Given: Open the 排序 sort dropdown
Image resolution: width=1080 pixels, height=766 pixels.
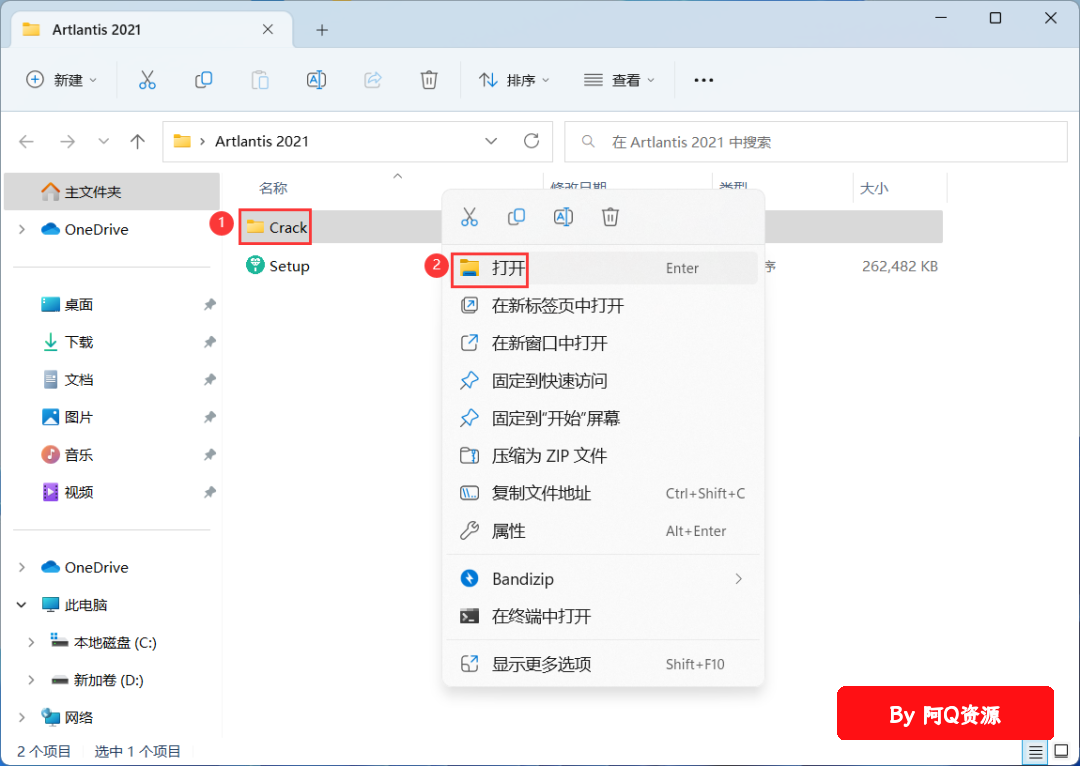Looking at the screenshot, I should 515,80.
